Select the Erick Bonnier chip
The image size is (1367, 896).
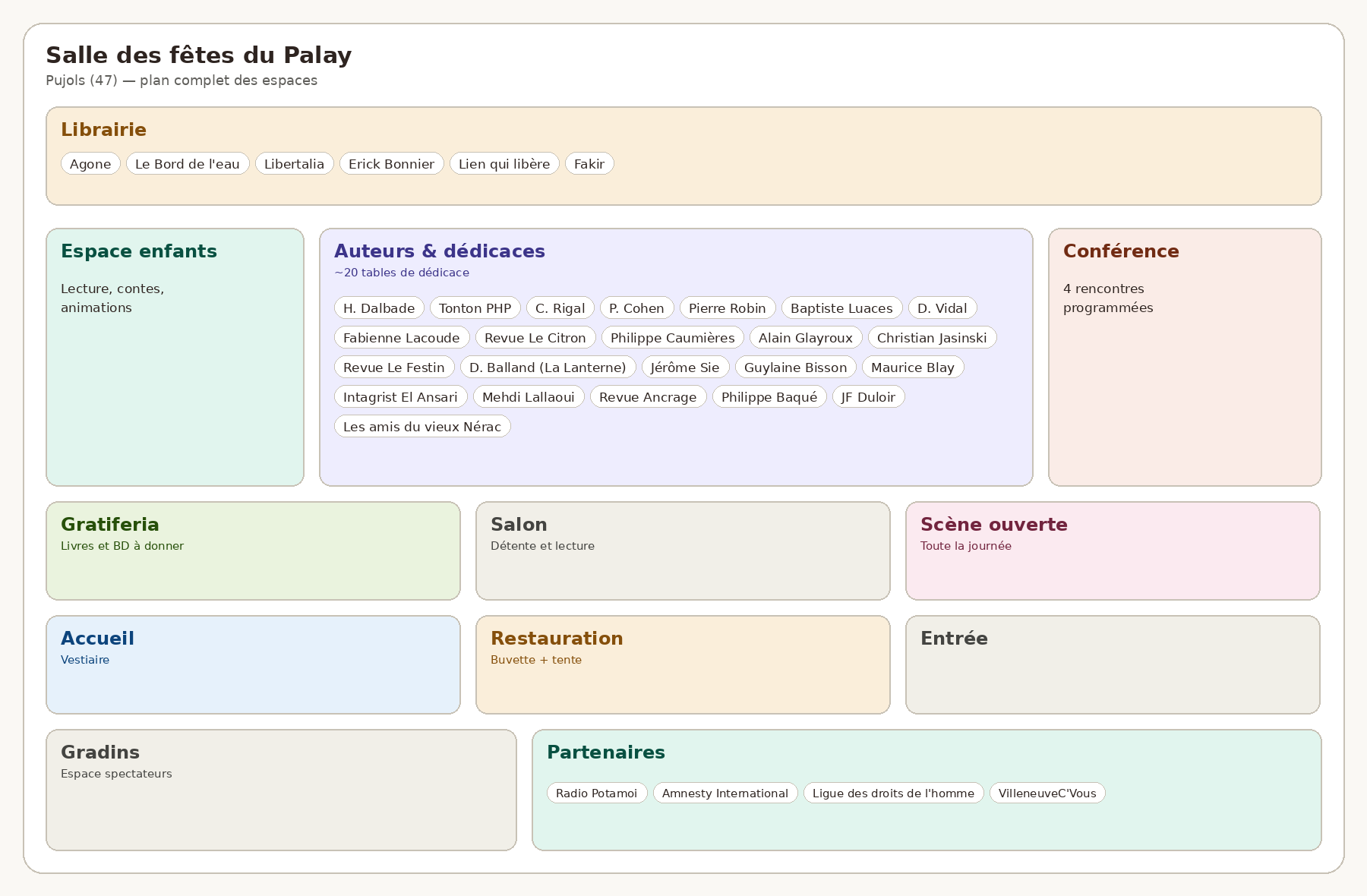392,164
